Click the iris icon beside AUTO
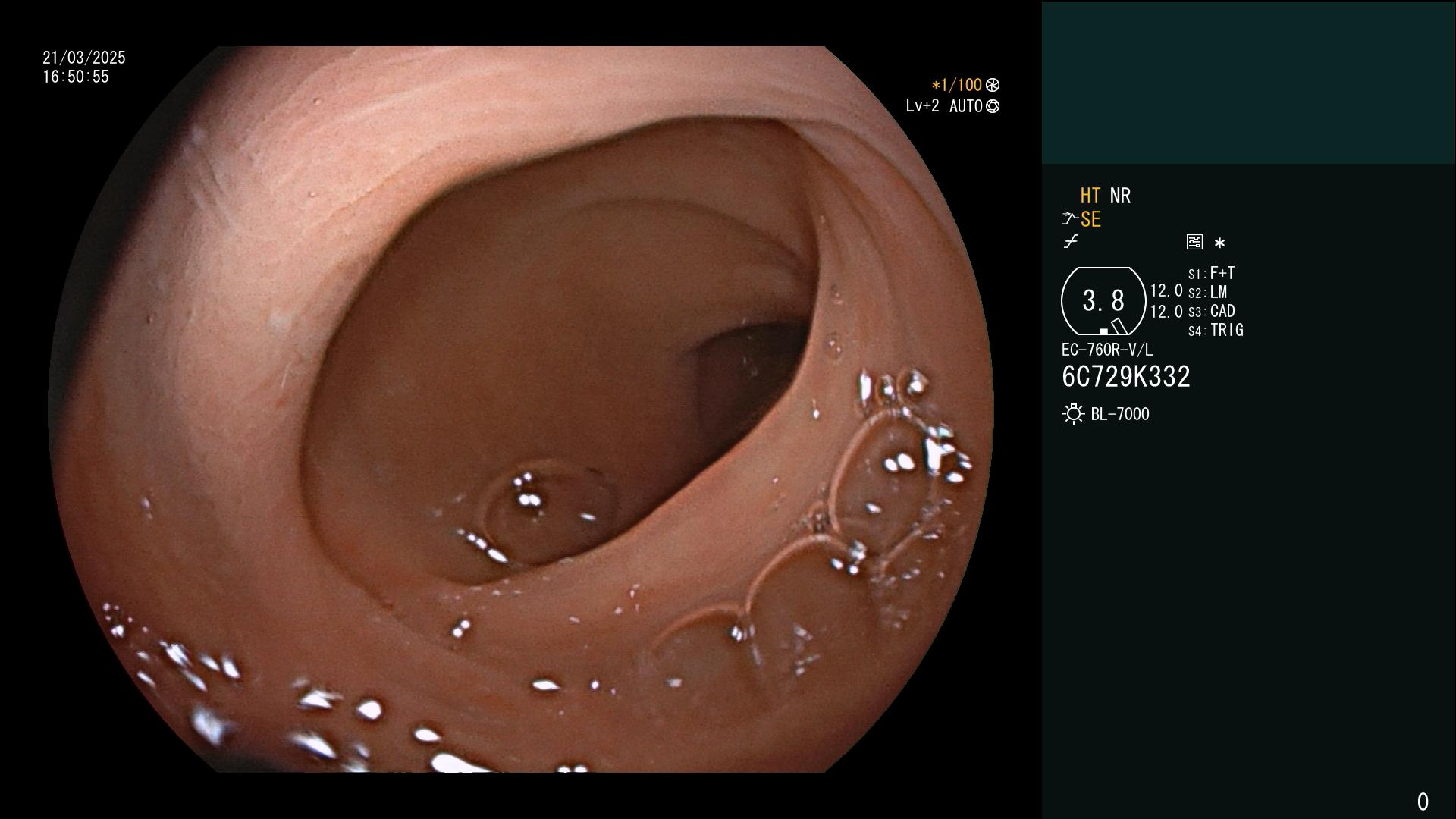This screenshot has height=819, width=1456. click(x=993, y=106)
